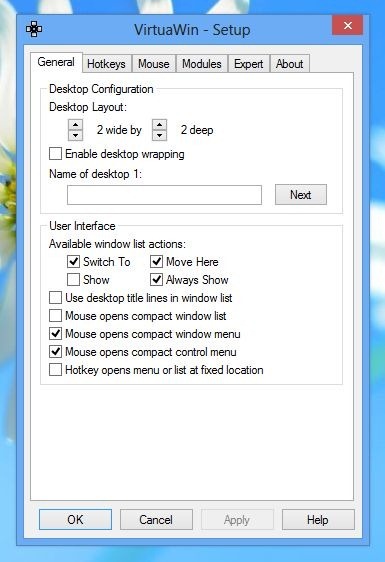The width and height of the screenshot is (385, 562).
Task: Go to the Expert tab
Action: click(248, 64)
